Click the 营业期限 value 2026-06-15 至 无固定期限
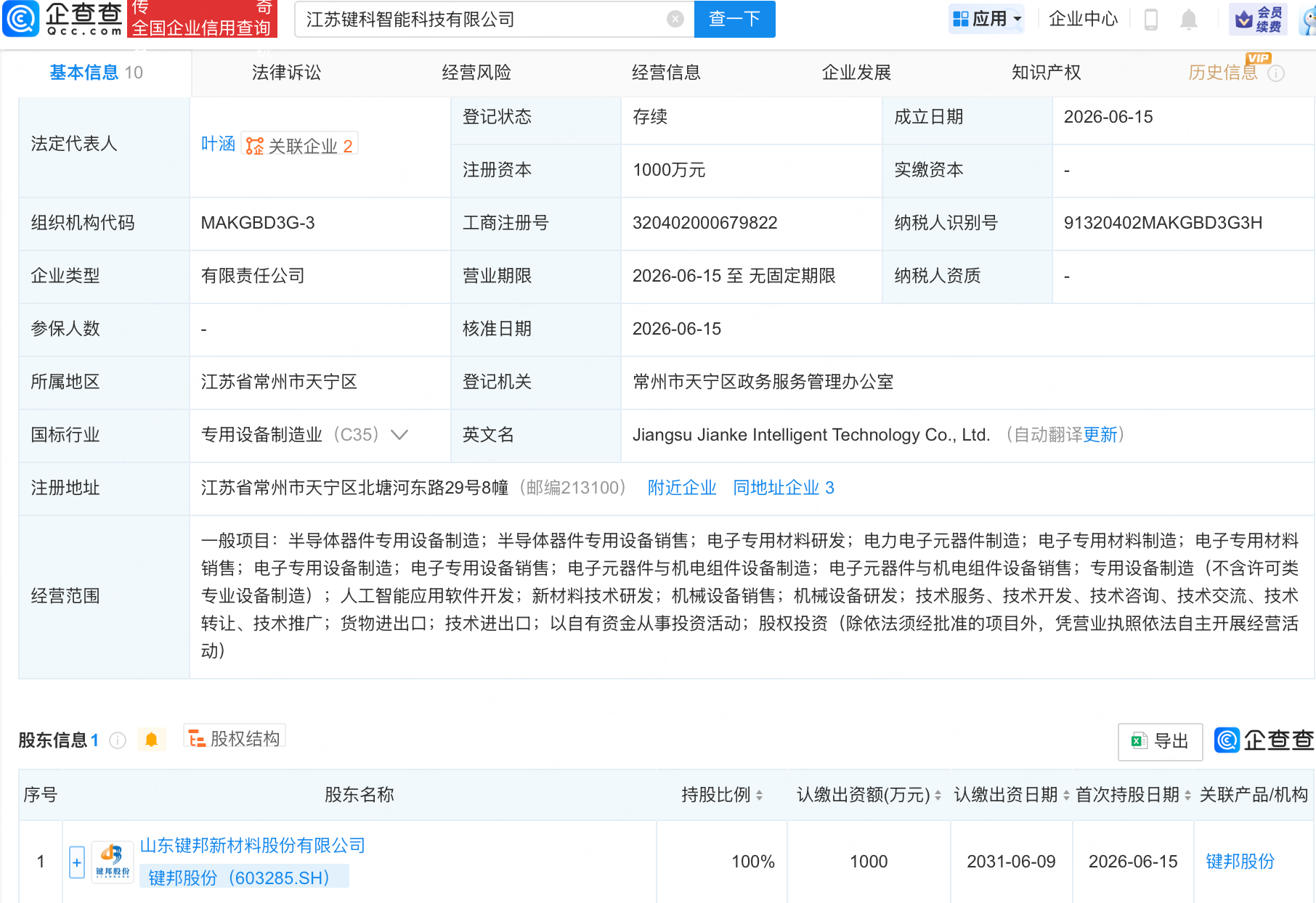The width and height of the screenshot is (1316, 903). 734,276
